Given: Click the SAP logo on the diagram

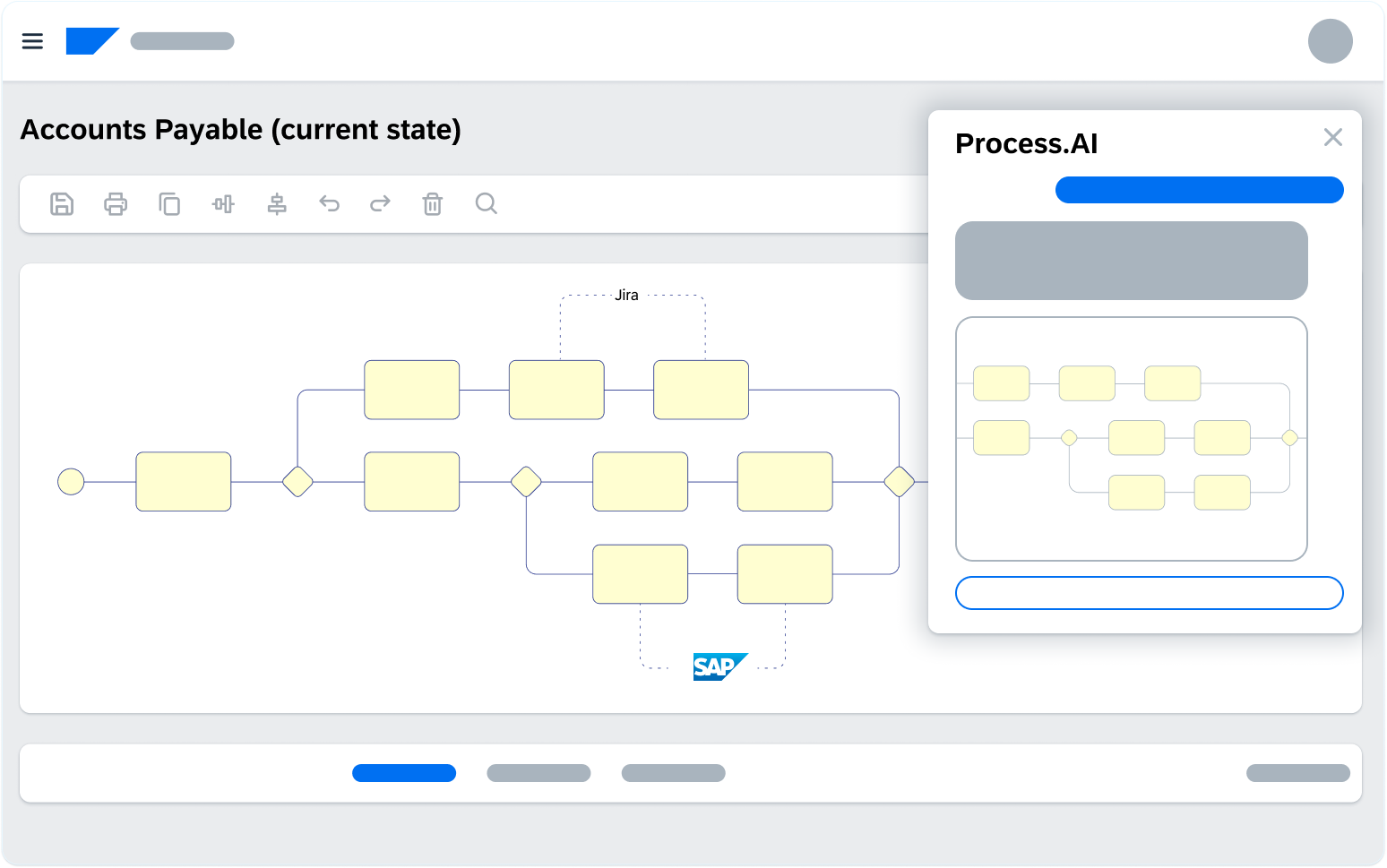Looking at the screenshot, I should [x=719, y=666].
